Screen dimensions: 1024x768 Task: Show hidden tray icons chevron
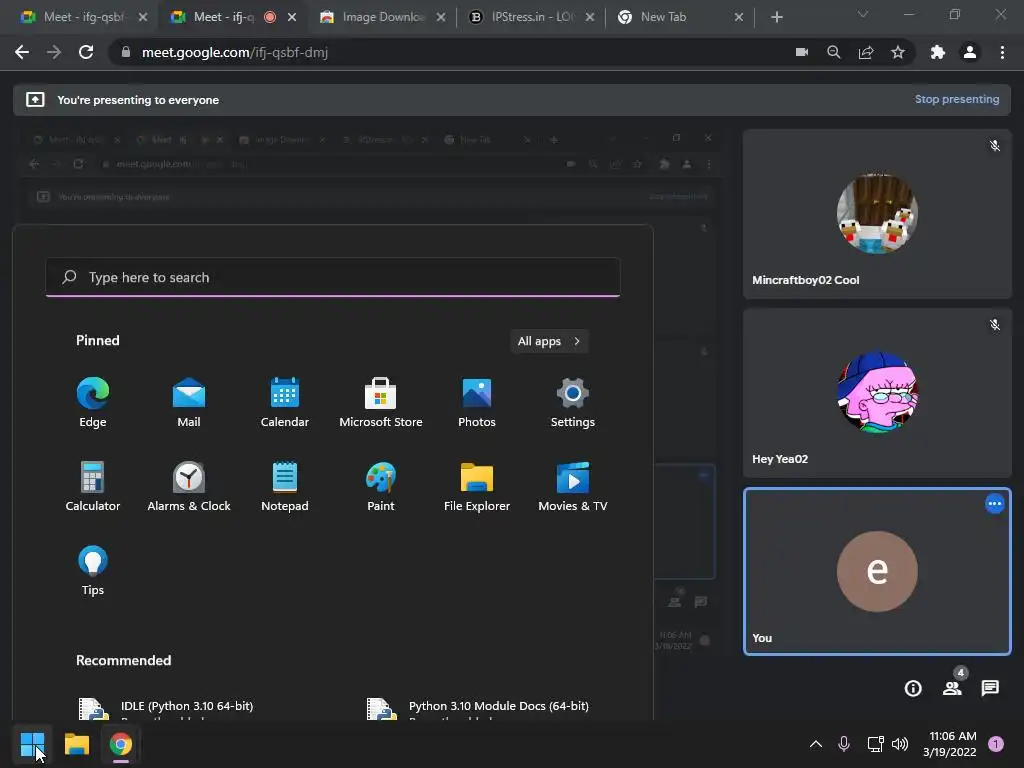pos(816,743)
